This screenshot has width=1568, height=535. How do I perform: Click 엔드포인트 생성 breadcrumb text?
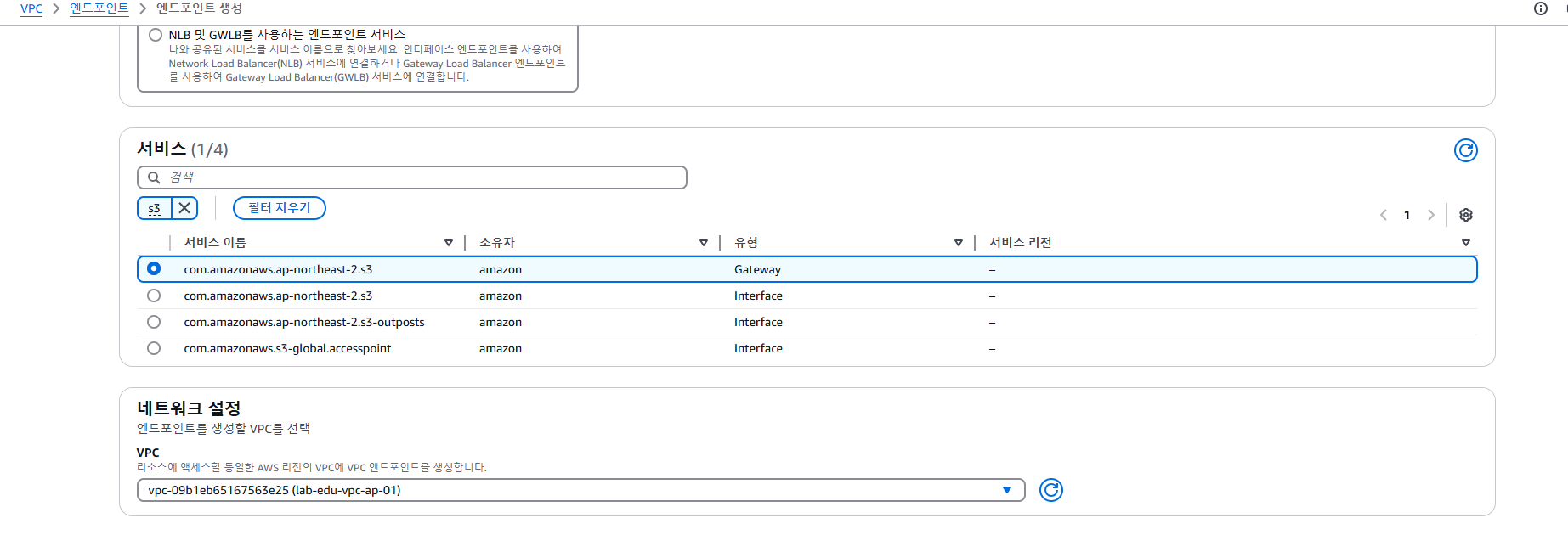coord(200,8)
